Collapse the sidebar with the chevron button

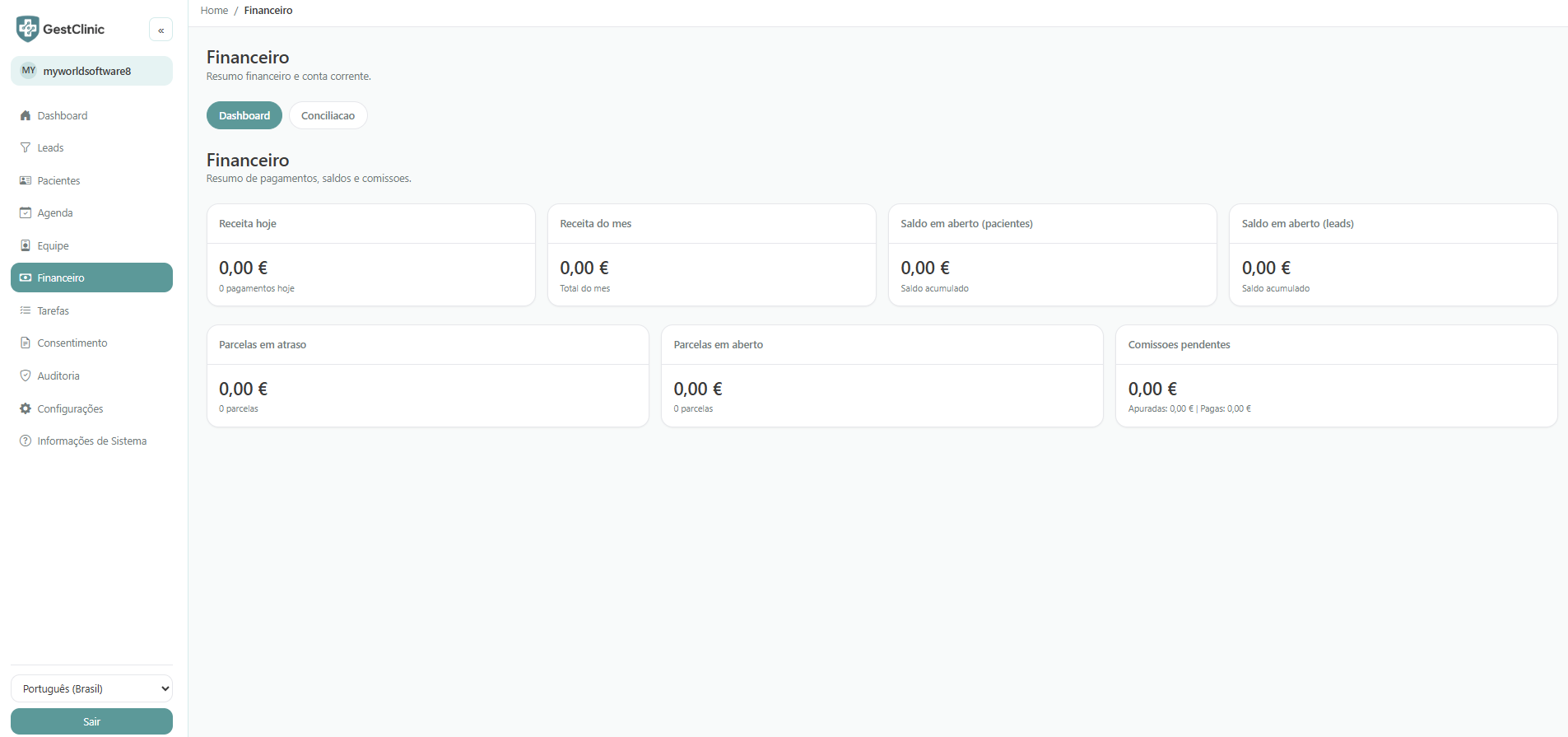(161, 30)
